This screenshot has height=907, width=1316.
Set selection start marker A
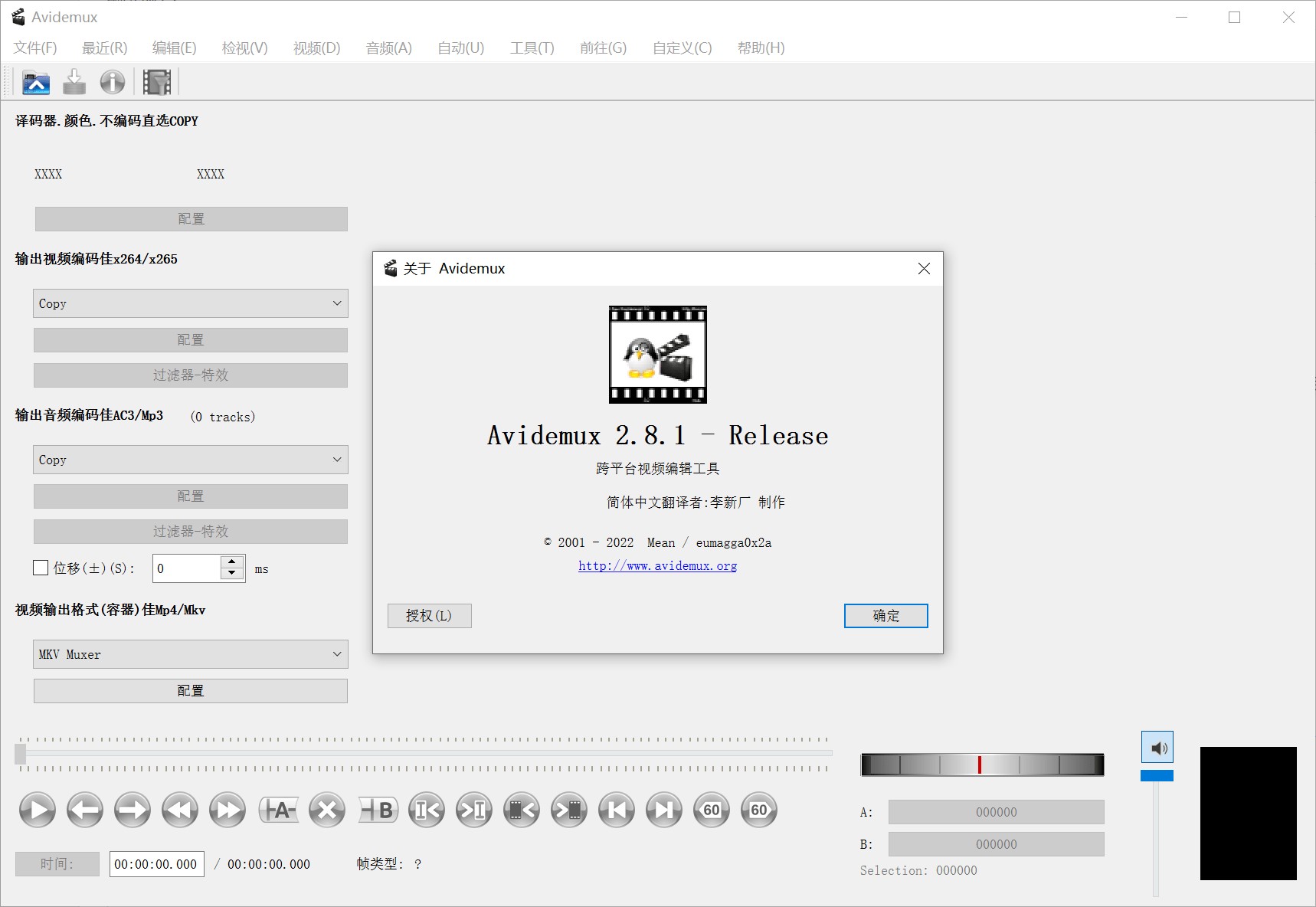click(279, 810)
